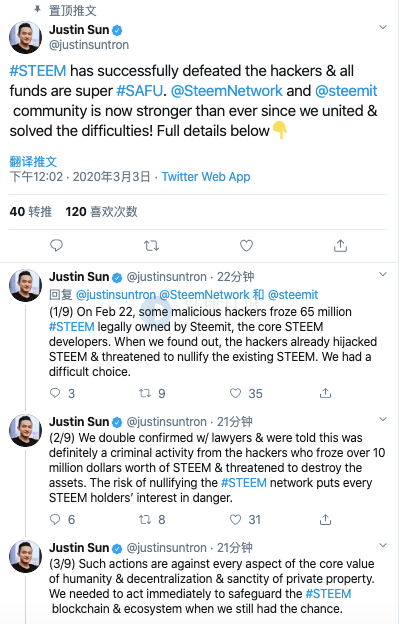The image size is (399, 624).
Task: Share the (2/9) tweet
Action: pos(325,519)
